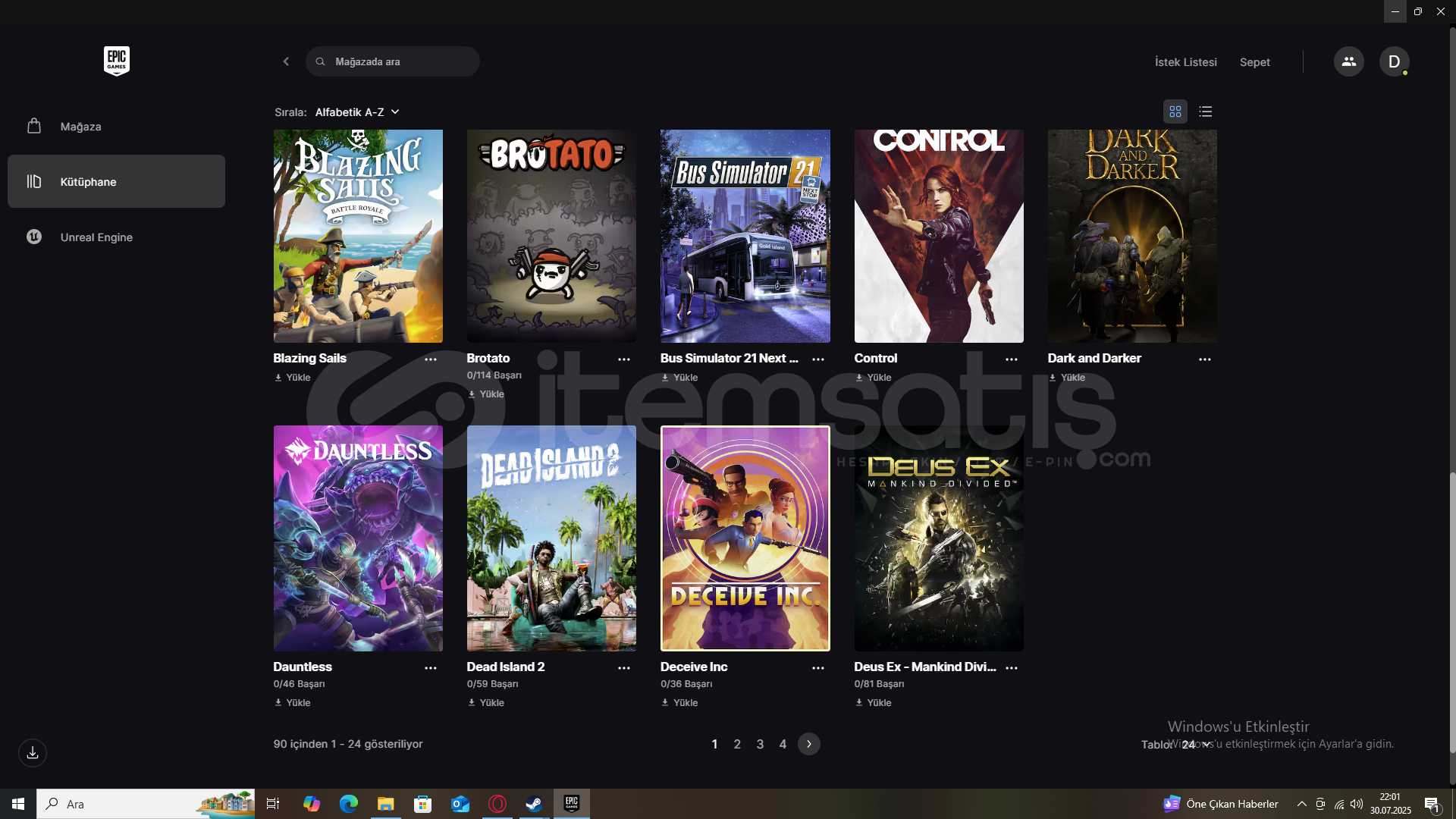Open Deus Ex three-dot options menu

(x=1012, y=668)
